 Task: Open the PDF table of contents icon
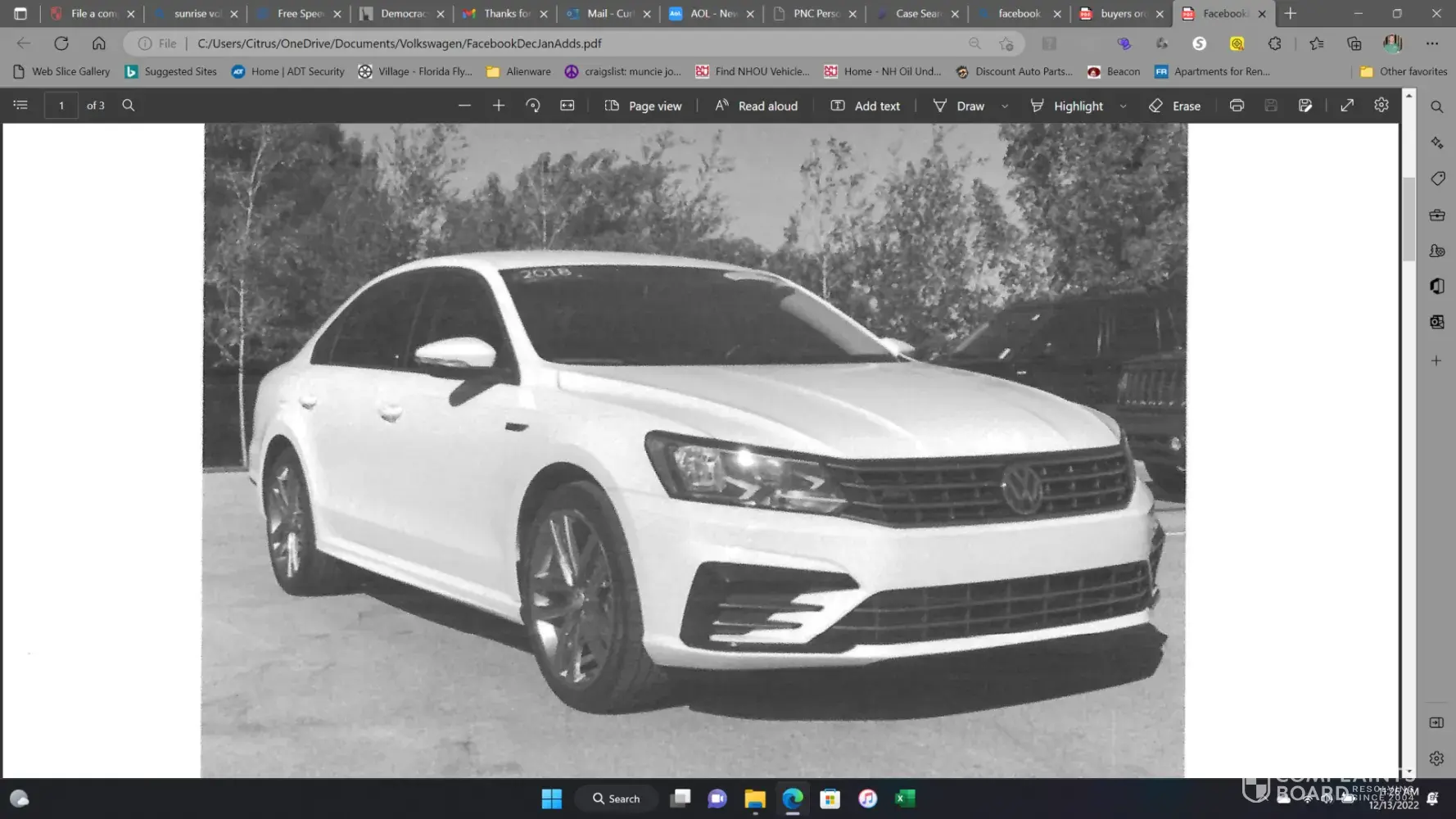tap(20, 106)
